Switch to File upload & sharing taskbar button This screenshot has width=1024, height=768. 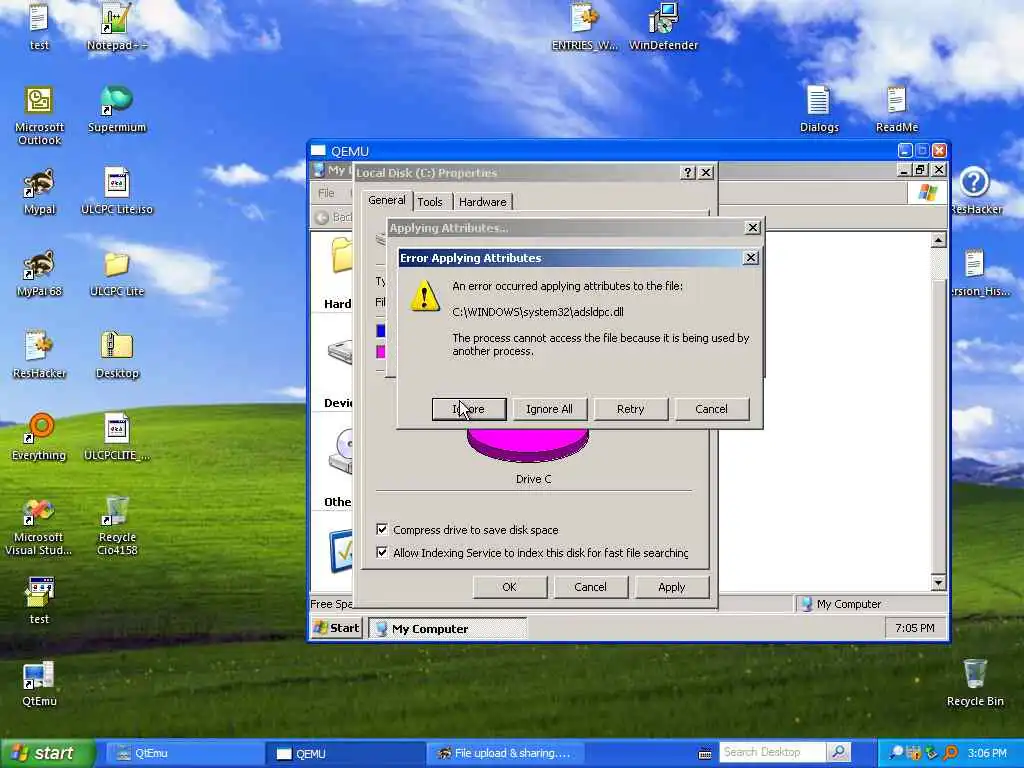pos(506,753)
